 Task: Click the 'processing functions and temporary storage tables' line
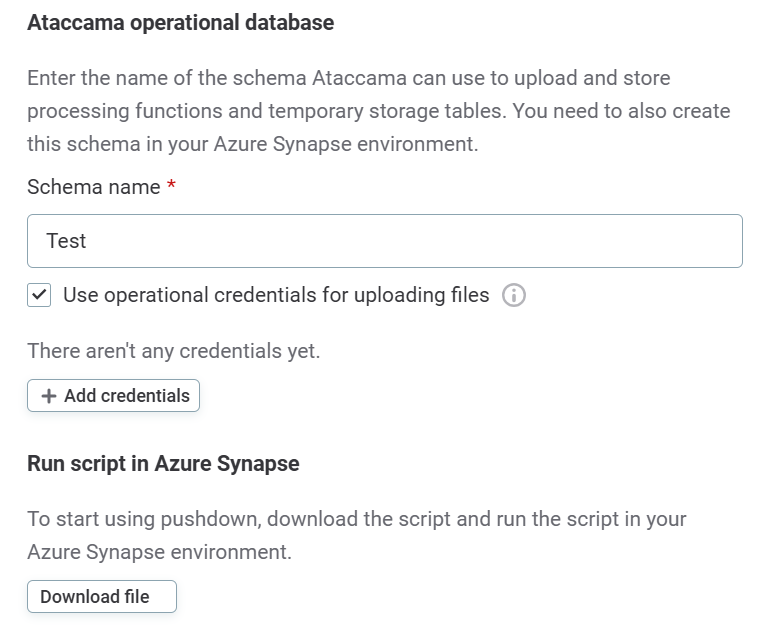coord(378,111)
